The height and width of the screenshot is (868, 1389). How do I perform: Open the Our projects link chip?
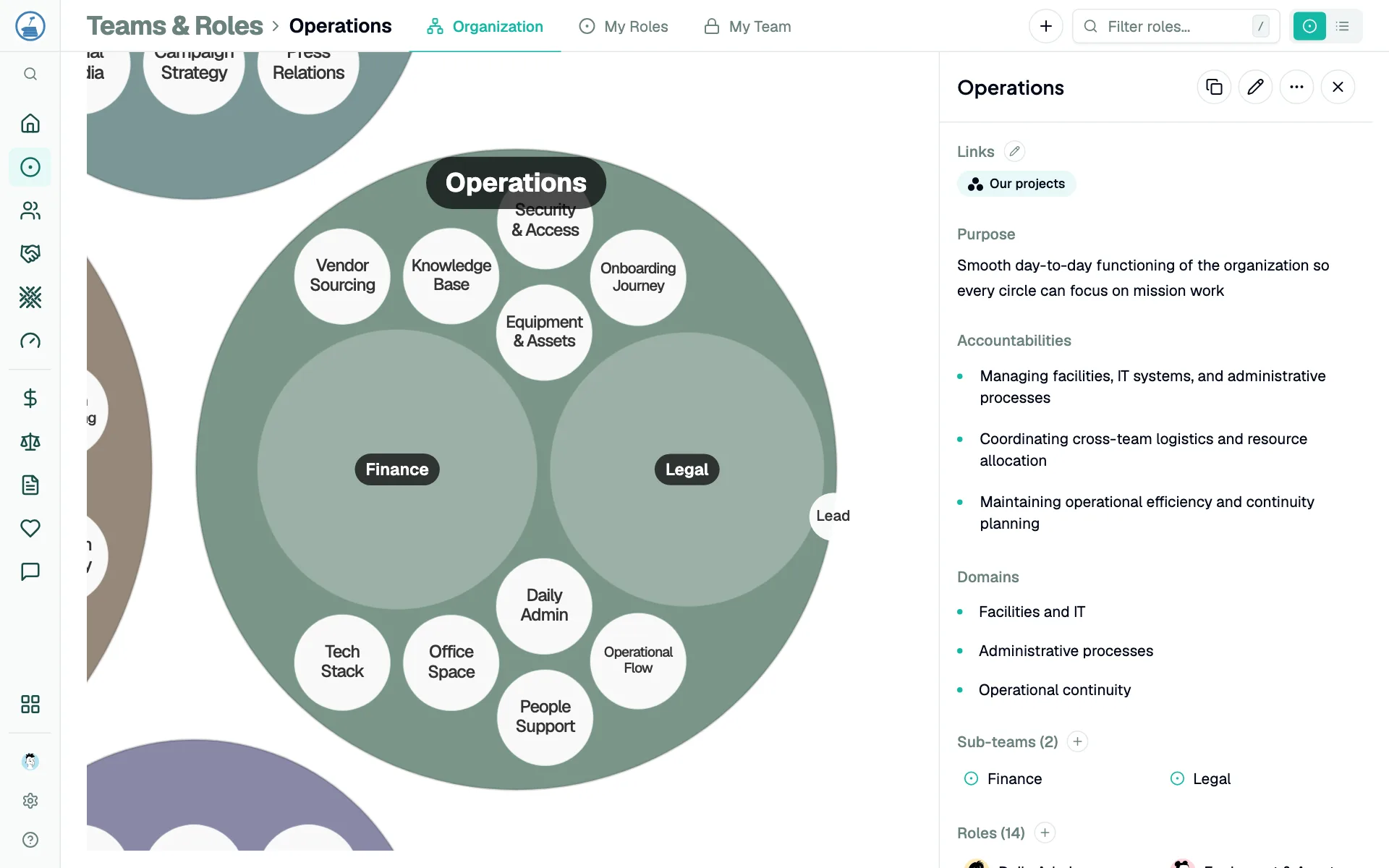(x=1016, y=184)
